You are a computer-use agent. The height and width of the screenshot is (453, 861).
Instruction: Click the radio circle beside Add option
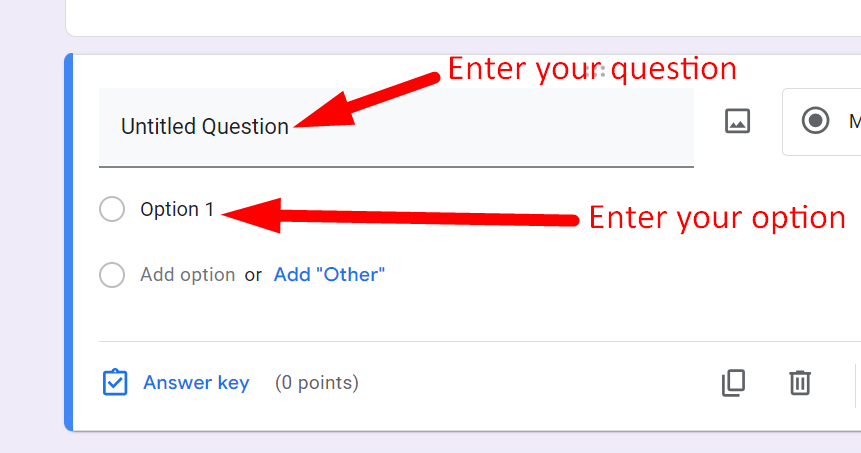coord(112,275)
